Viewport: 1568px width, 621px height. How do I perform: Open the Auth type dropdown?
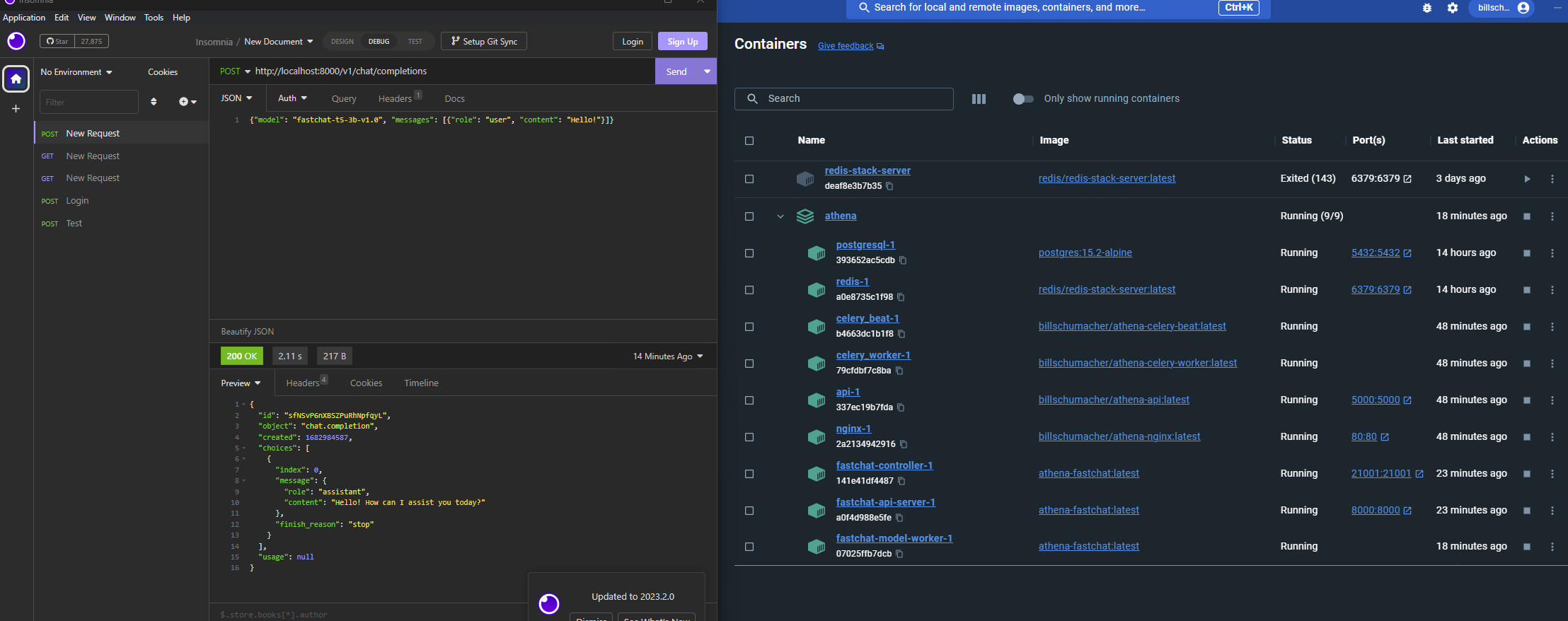[292, 98]
